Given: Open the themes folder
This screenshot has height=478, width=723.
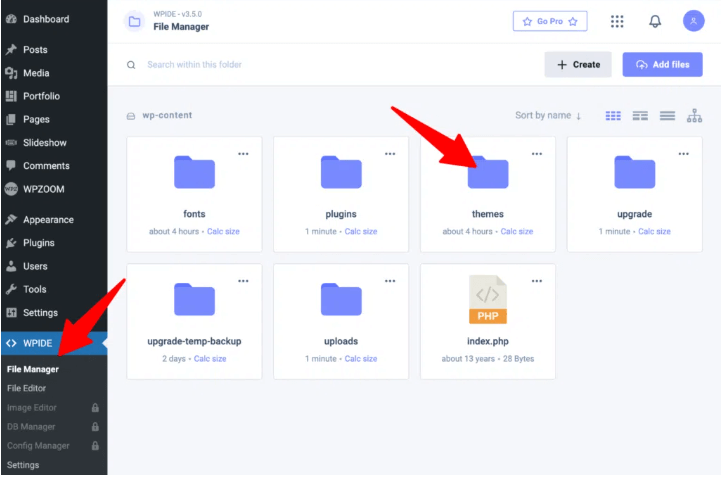Looking at the screenshot, I should point(488,173).
